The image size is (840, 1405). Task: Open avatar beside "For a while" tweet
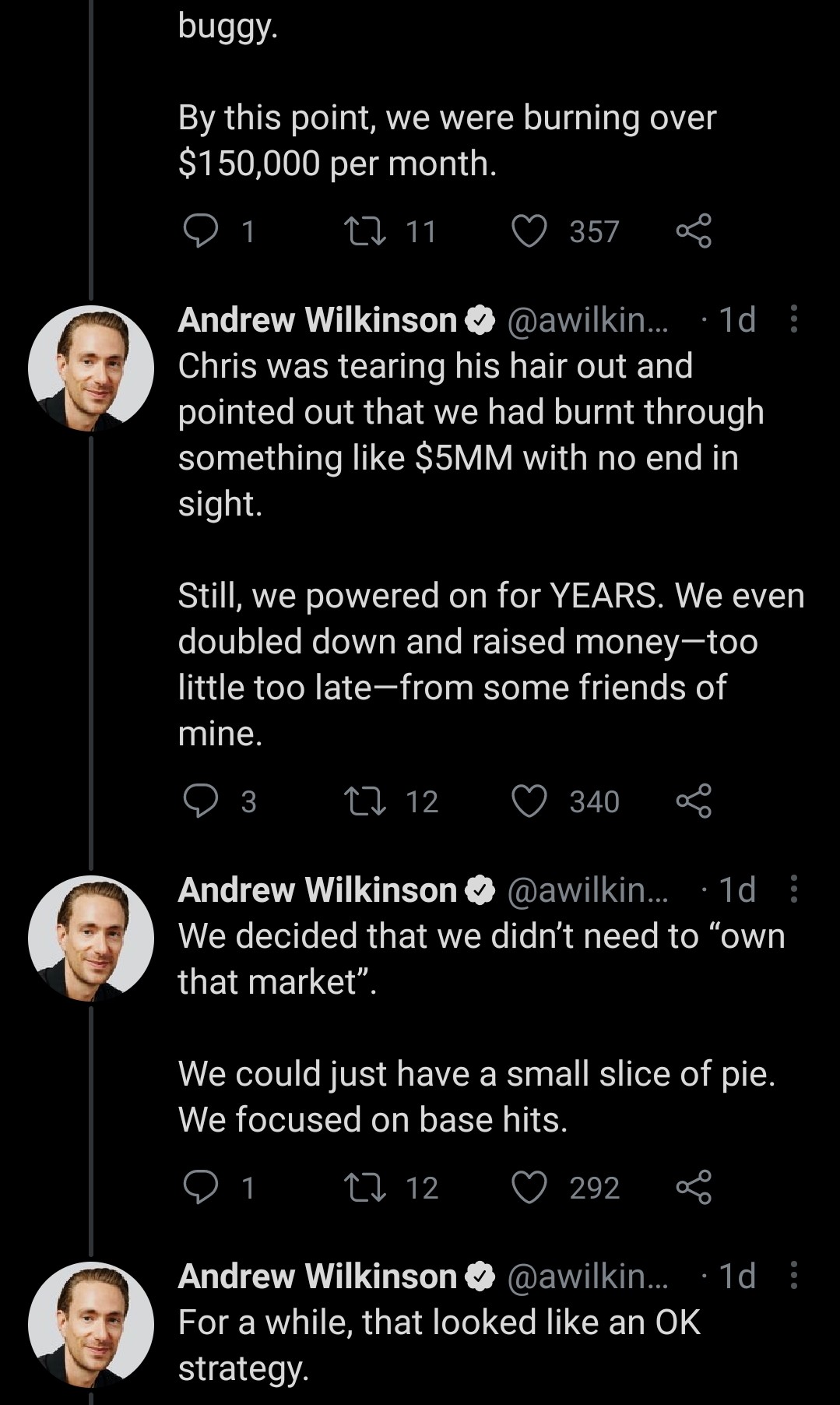pyautogui.click(x=91, y=1324)
